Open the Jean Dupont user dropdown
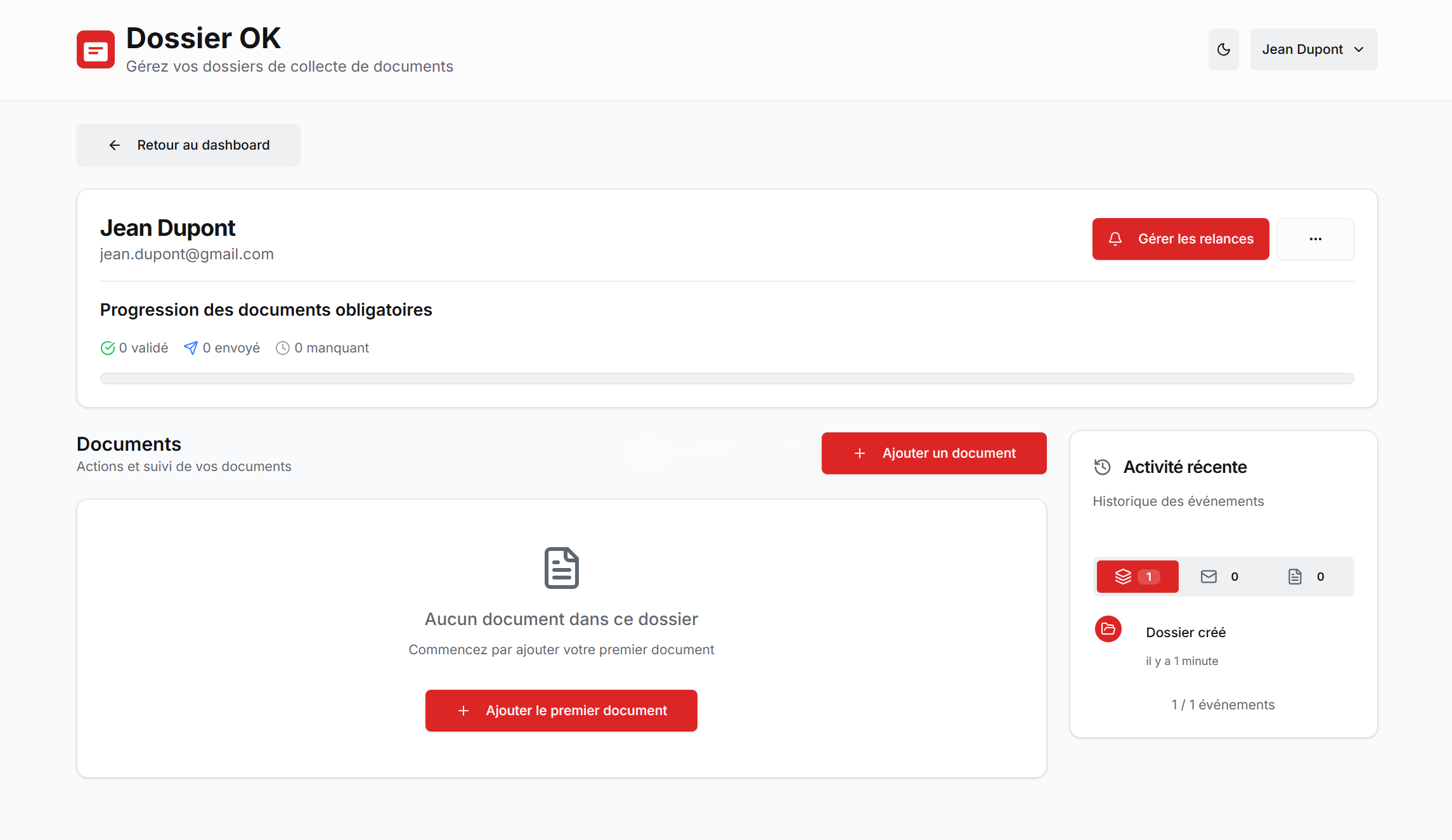 1313,49
